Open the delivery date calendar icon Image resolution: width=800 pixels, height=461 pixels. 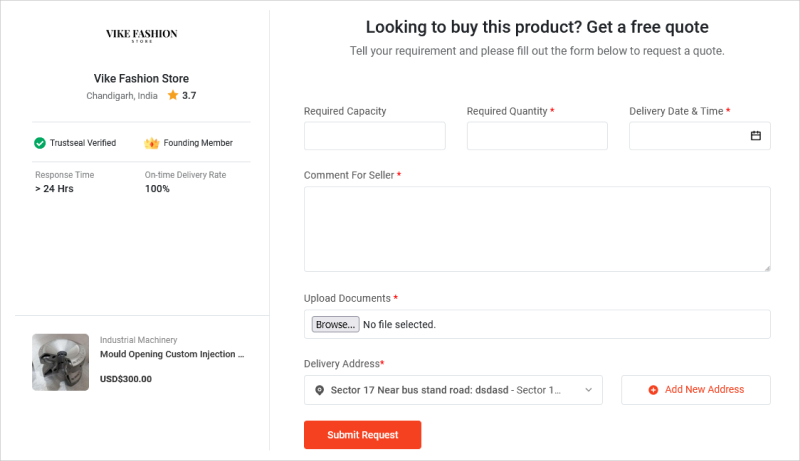pos(756,136)
